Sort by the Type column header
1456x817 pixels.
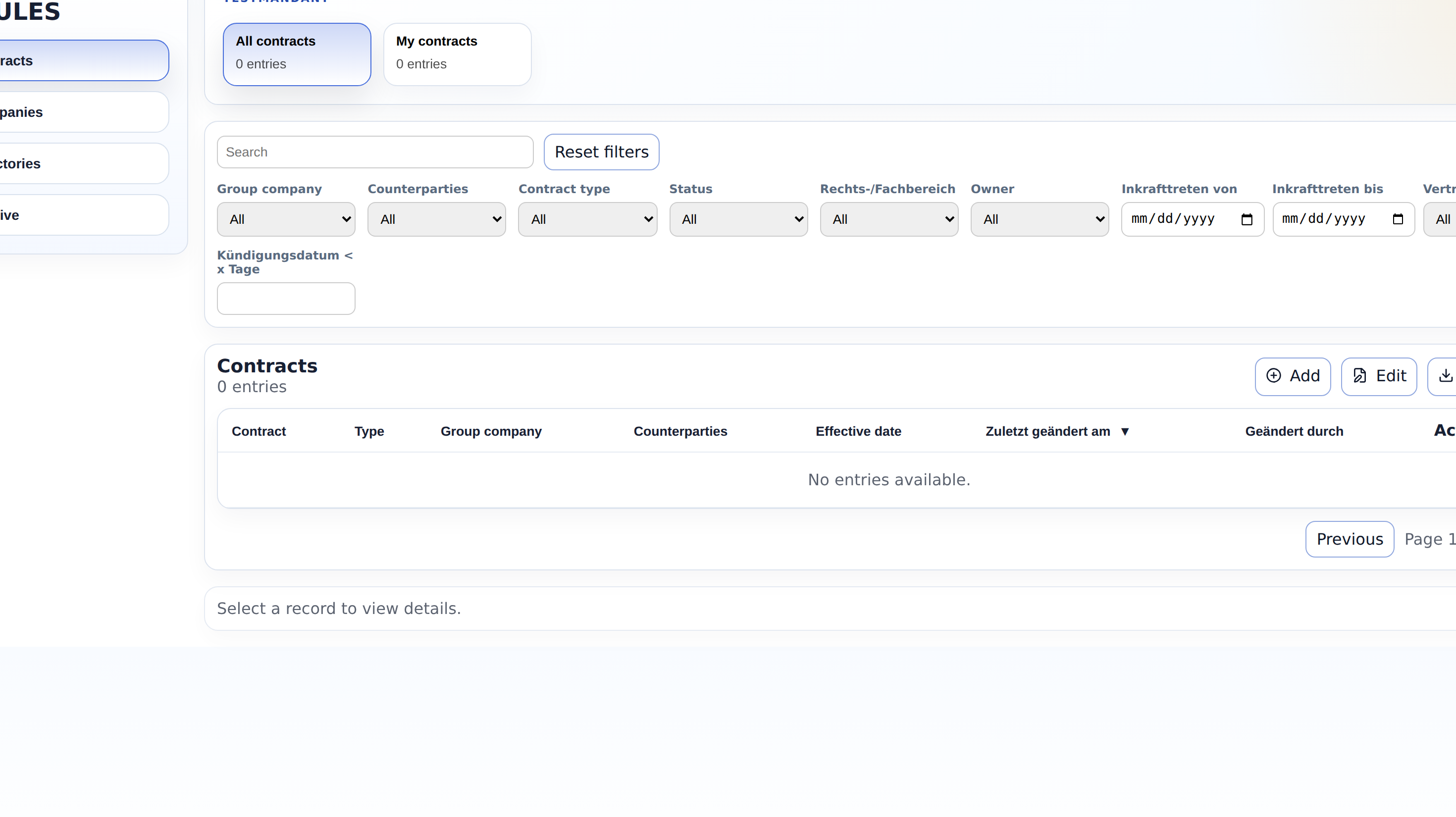point(369,432)
